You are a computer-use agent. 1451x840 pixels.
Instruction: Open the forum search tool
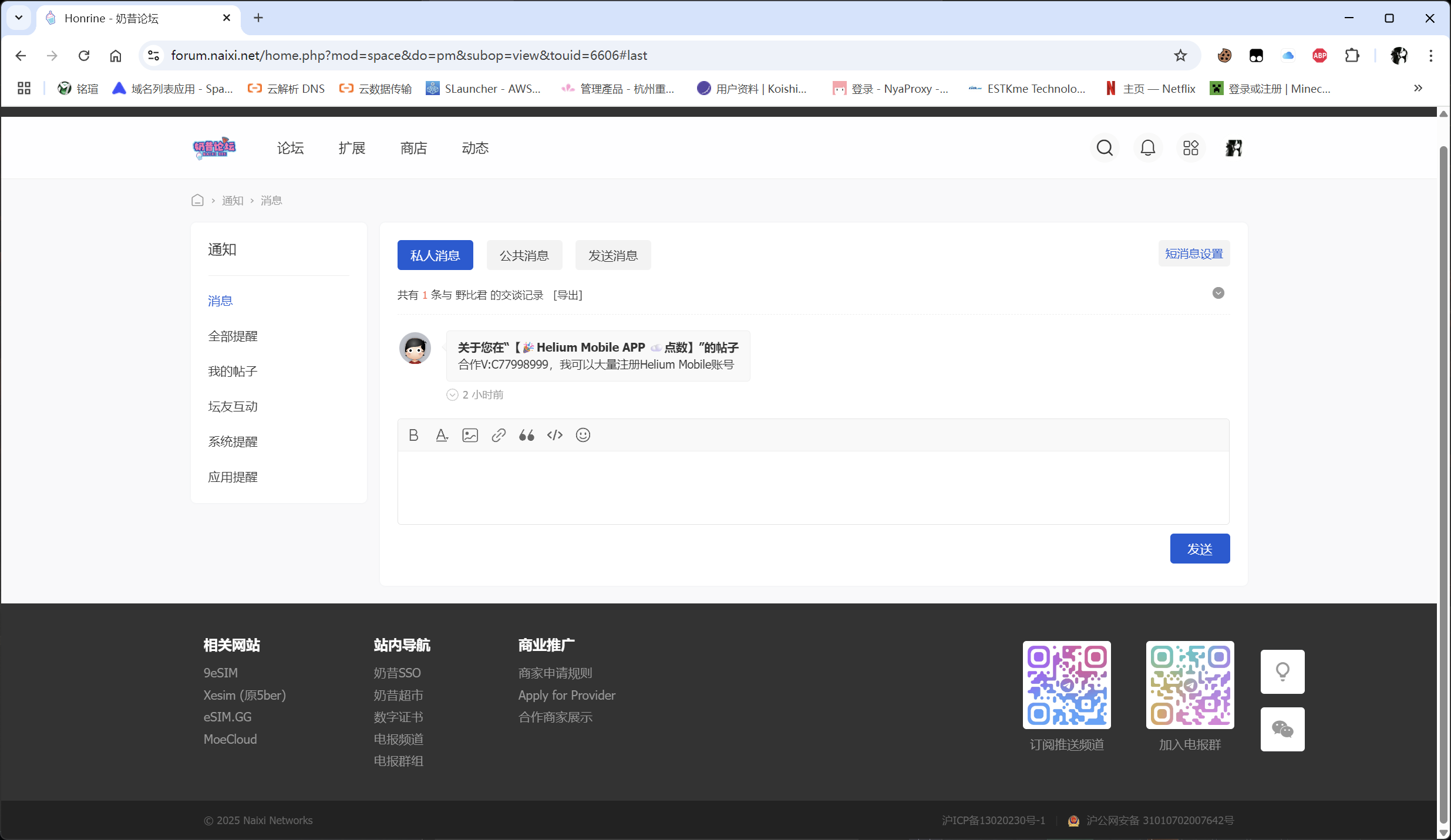[x=1105, y=147]
